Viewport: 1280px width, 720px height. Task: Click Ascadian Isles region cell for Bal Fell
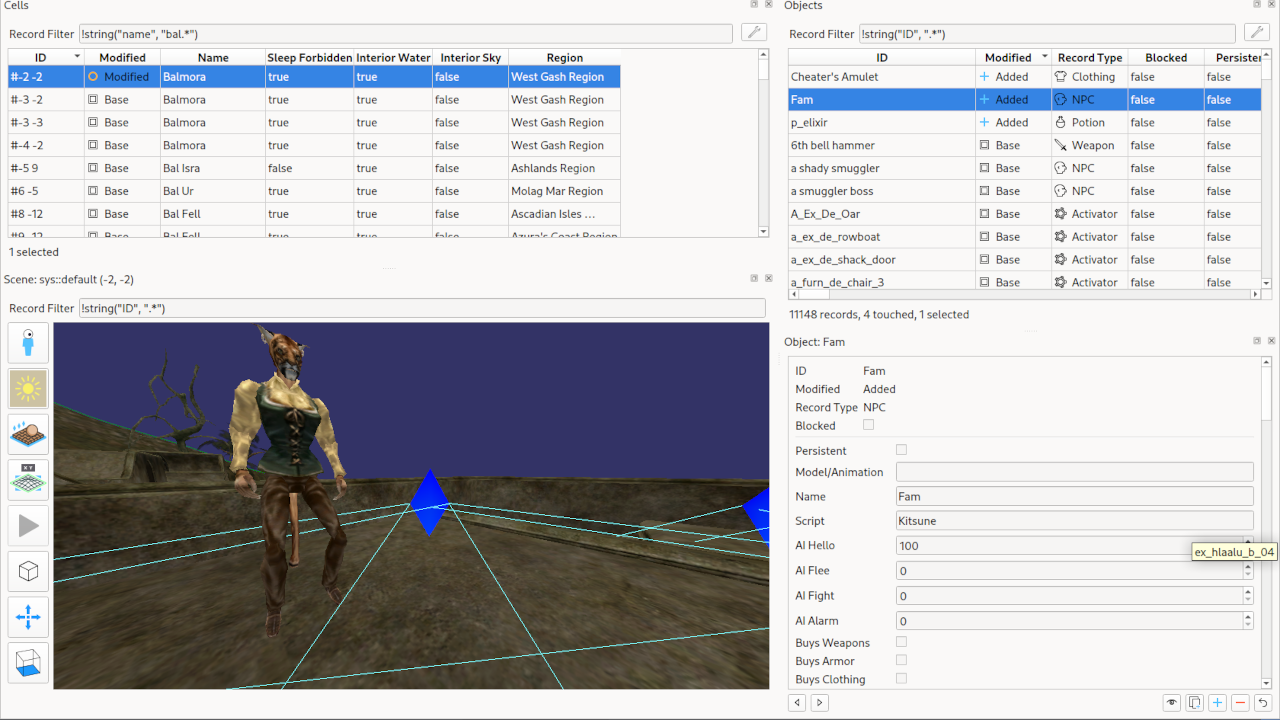(x=564, y=214)
